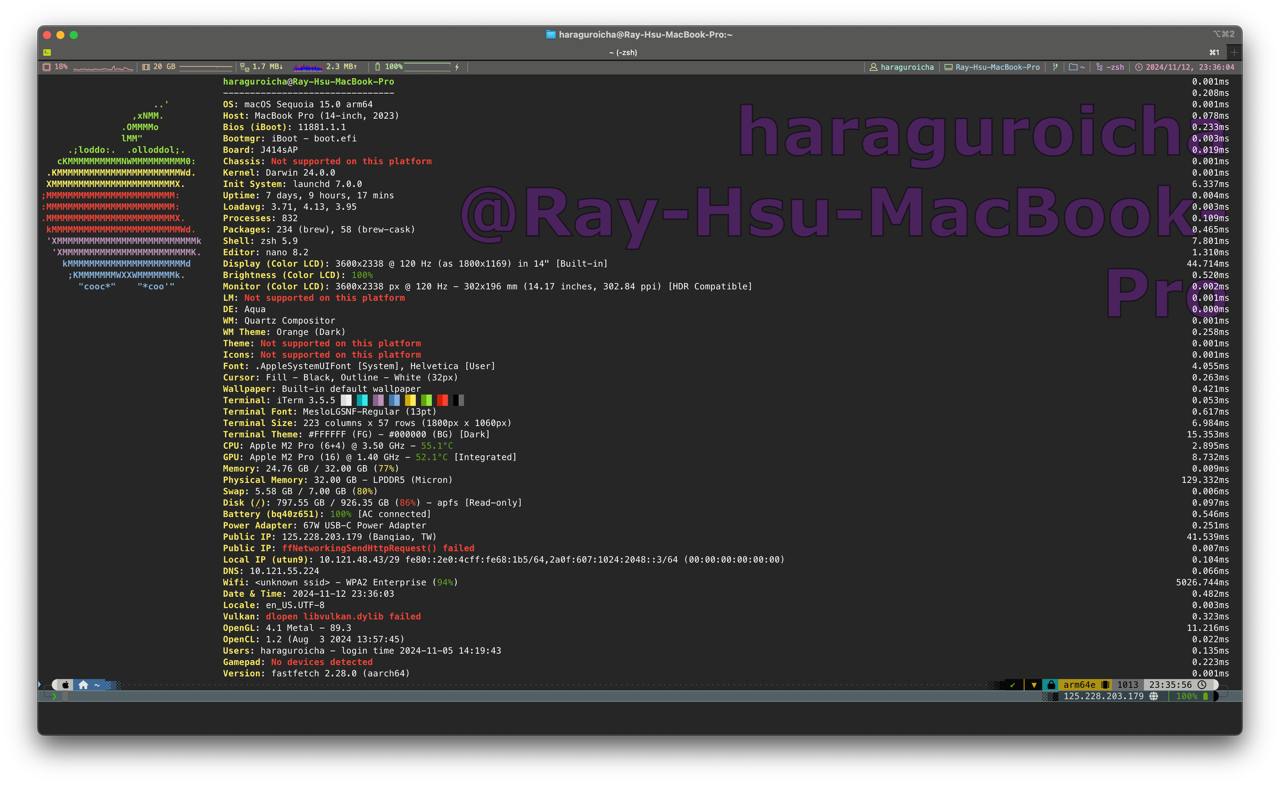The image size is (1280, 785).
Task: Click the MesloLGSNF-Regular (13pt) font text
Action: [369, 411]
